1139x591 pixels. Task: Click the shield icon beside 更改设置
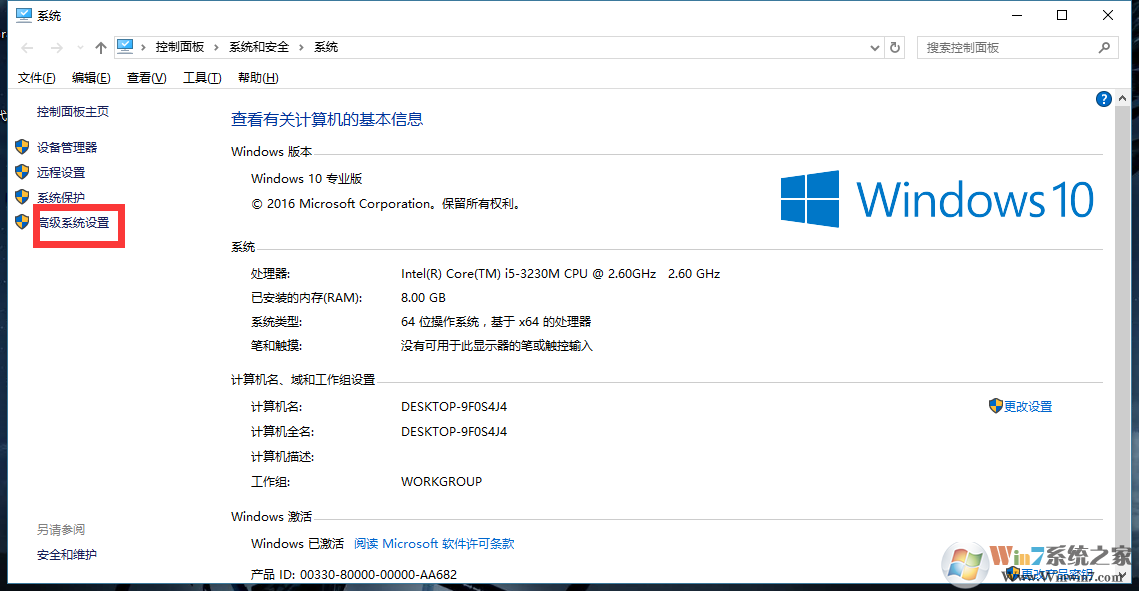point(993,406)
